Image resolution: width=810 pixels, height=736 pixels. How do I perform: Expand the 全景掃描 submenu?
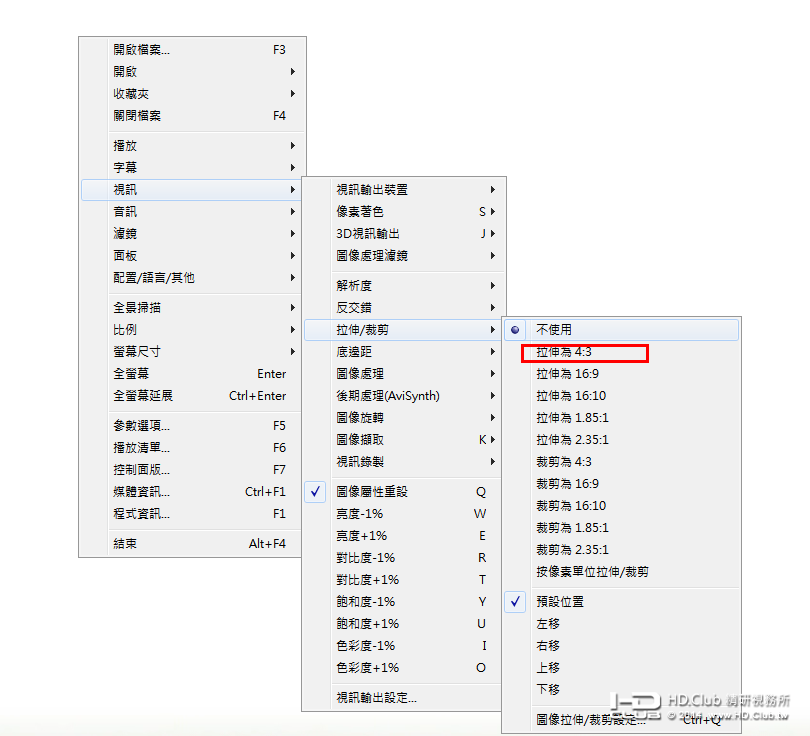tap(191, 308)
